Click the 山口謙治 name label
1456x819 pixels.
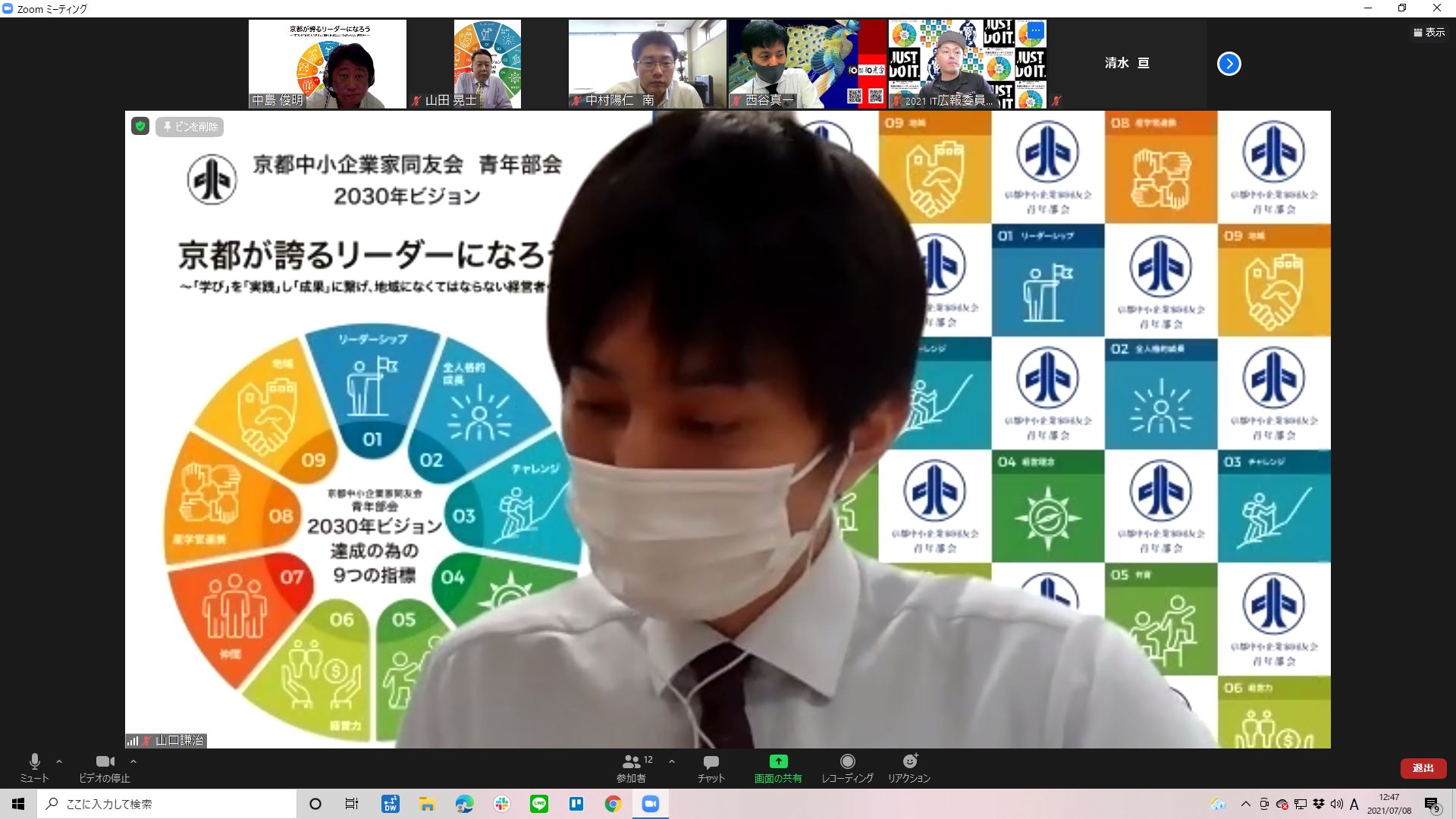(x=180, y=740)
